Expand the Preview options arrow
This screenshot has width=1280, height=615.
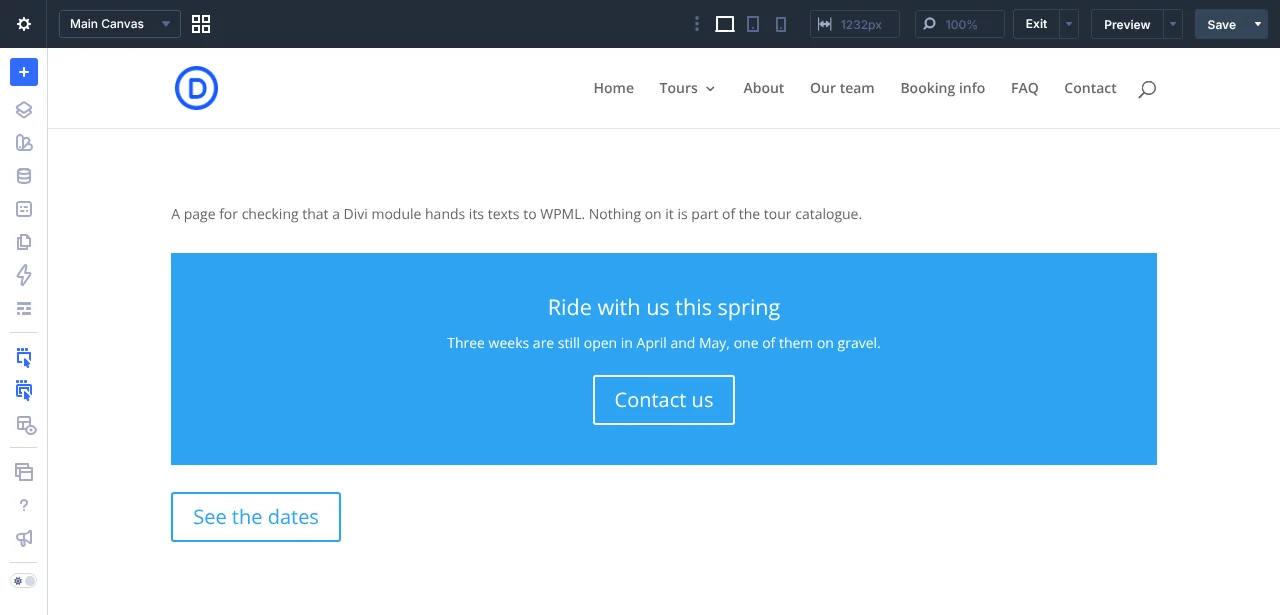pos(1173,24)
